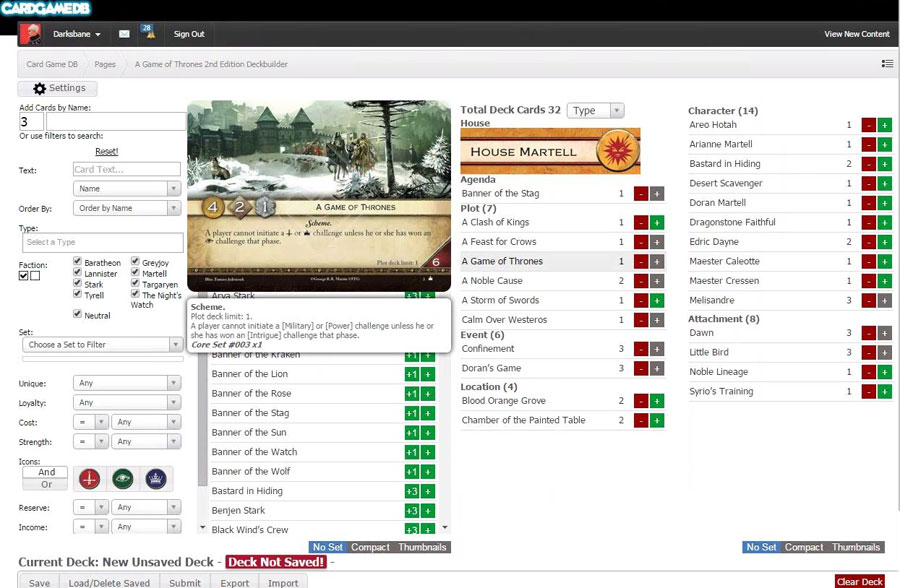The image size is (900, 588).
Task: Uncheck the Lannister faction checkbox
Action: tap(77, 272)
